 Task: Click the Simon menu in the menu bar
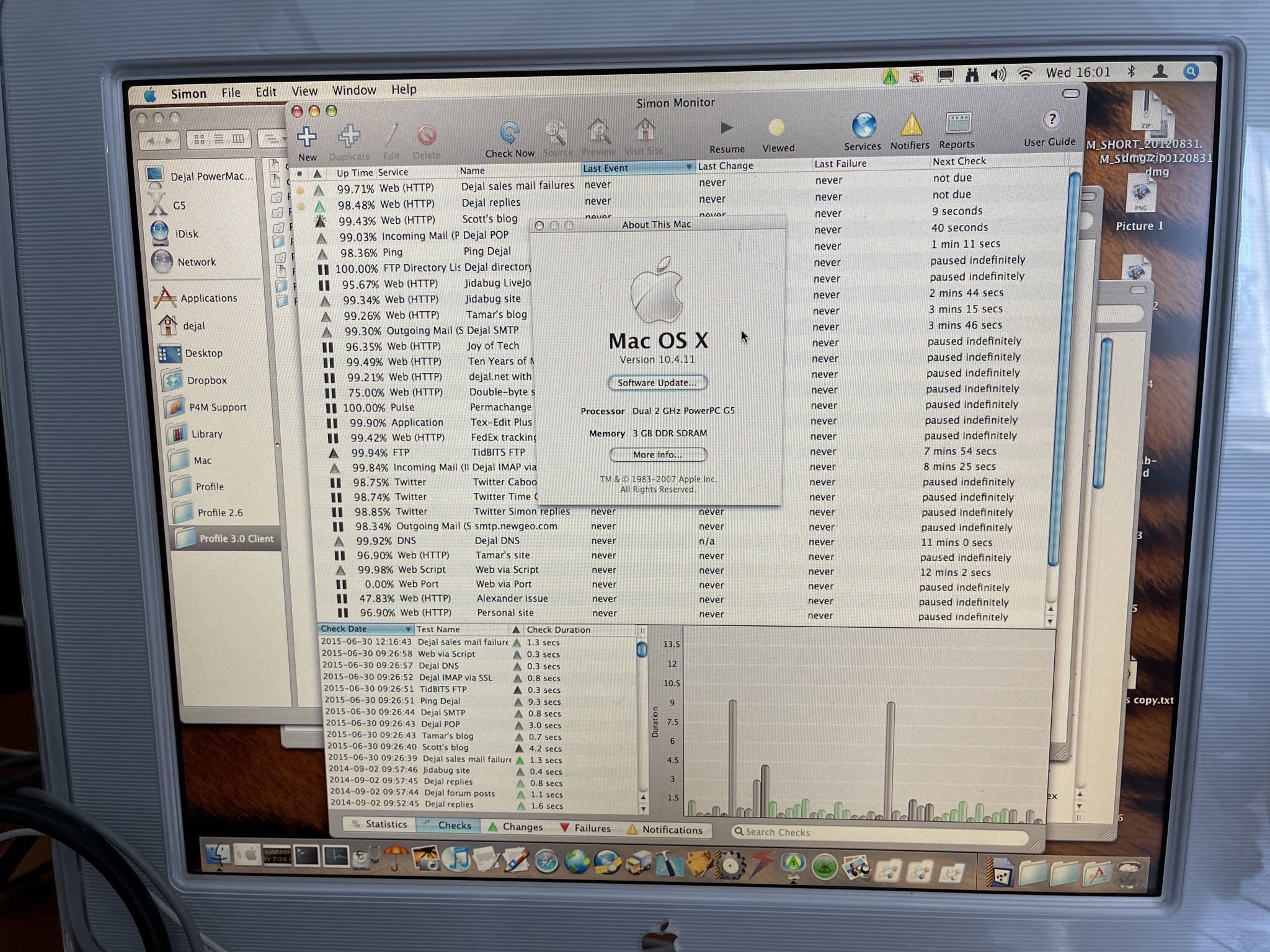[189, 94]
